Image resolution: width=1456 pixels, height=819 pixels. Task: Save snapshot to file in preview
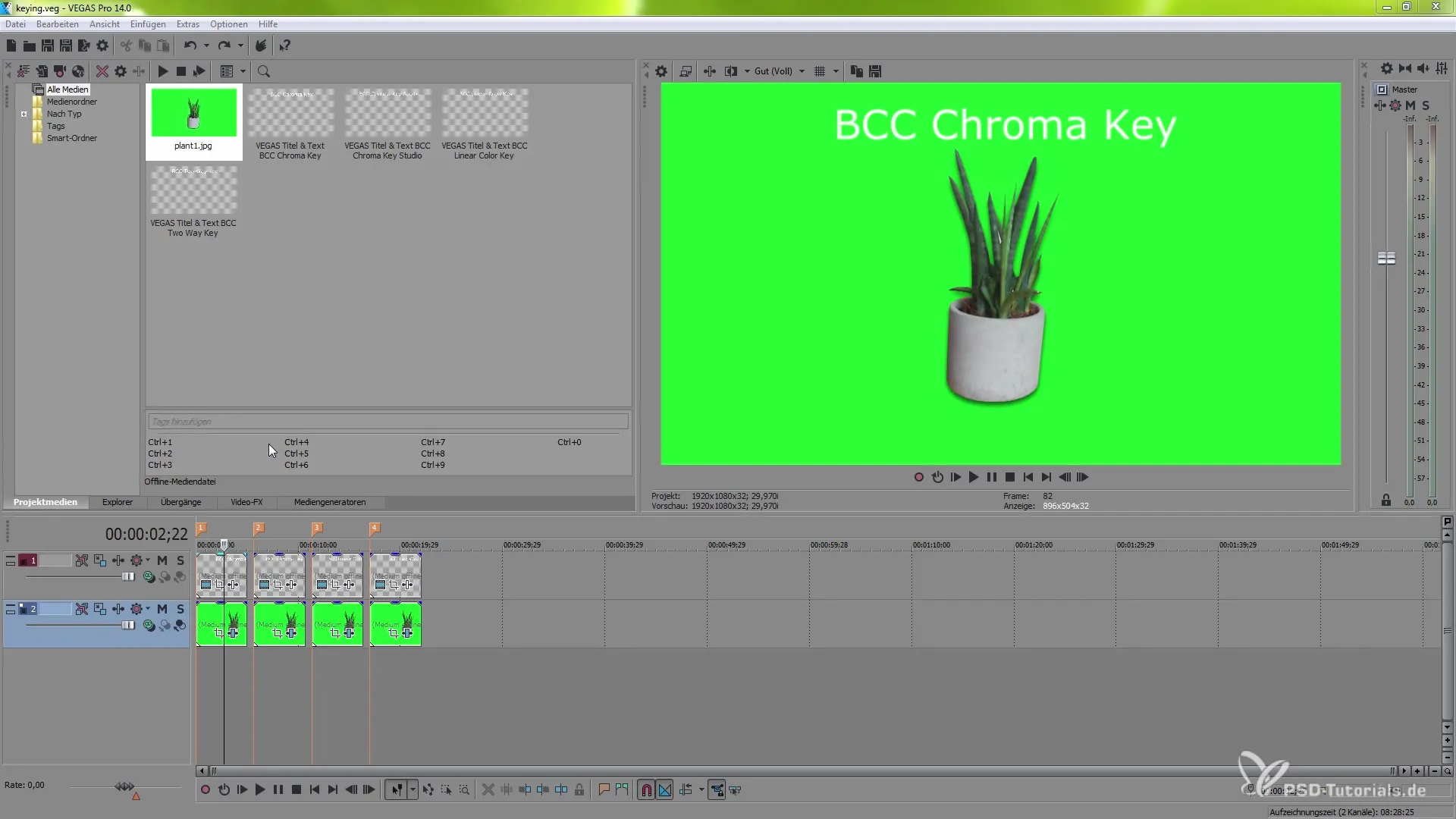[x=875, y=71]
